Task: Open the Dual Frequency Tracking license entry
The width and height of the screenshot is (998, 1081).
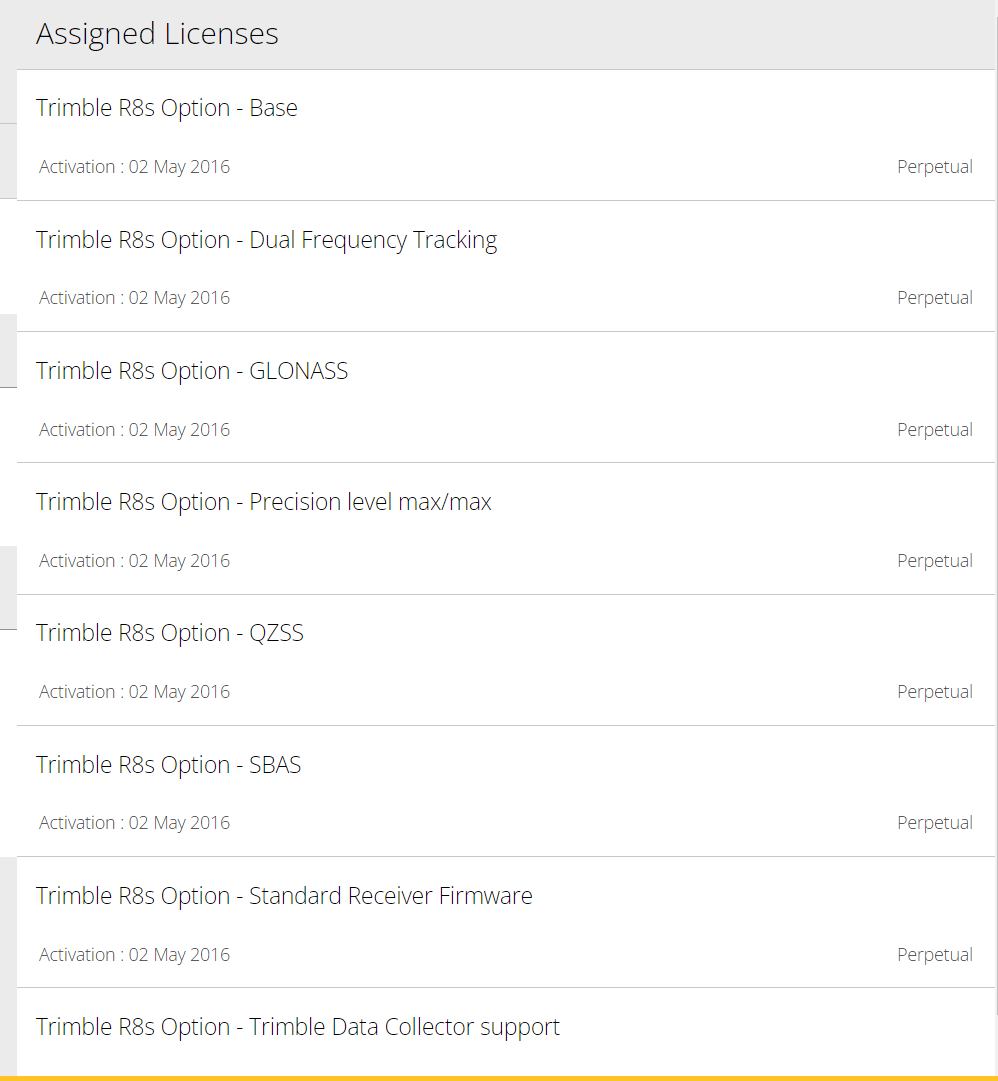Action: click(506, 266)
